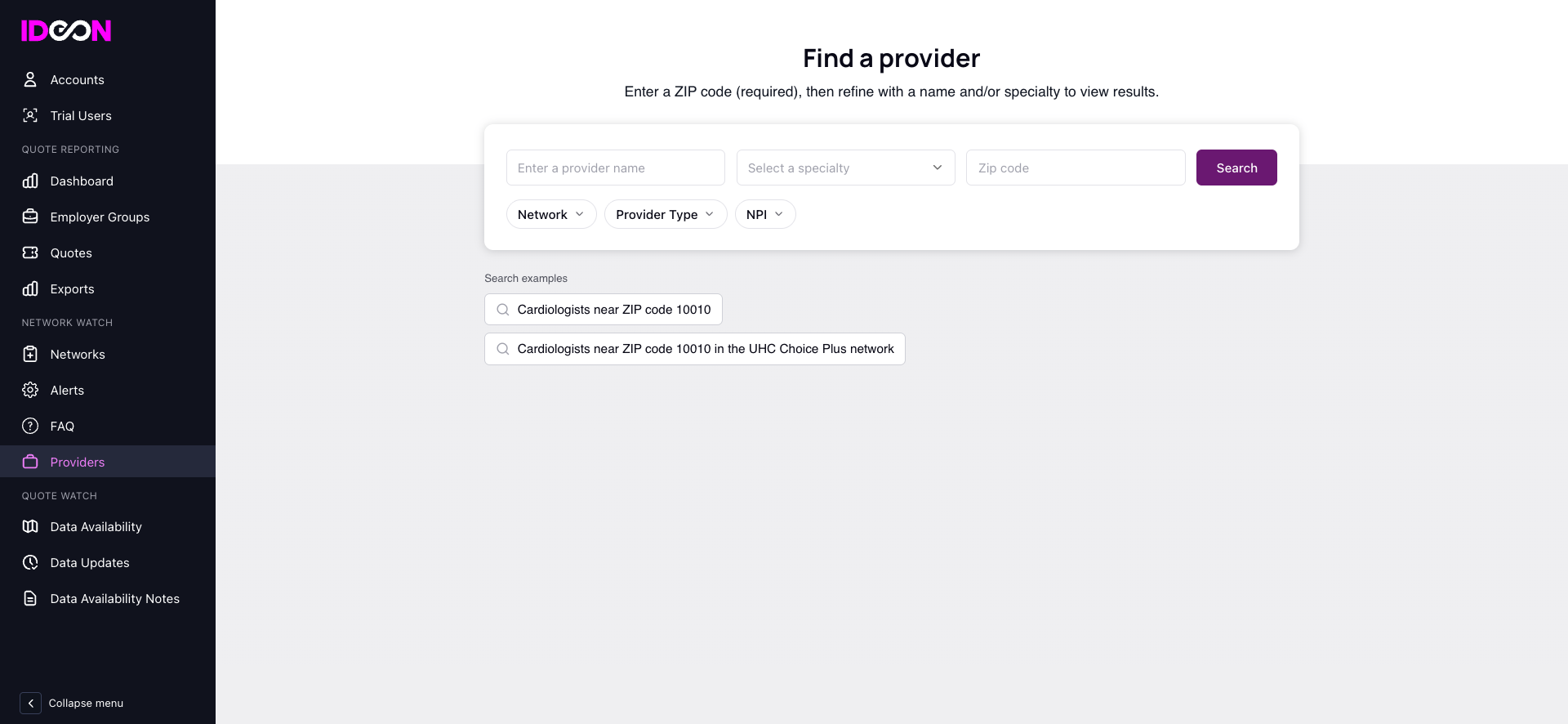The image size is (1568, 724).
Task: Open the Dashboard chart icon
Action: (x=30, y=181)
